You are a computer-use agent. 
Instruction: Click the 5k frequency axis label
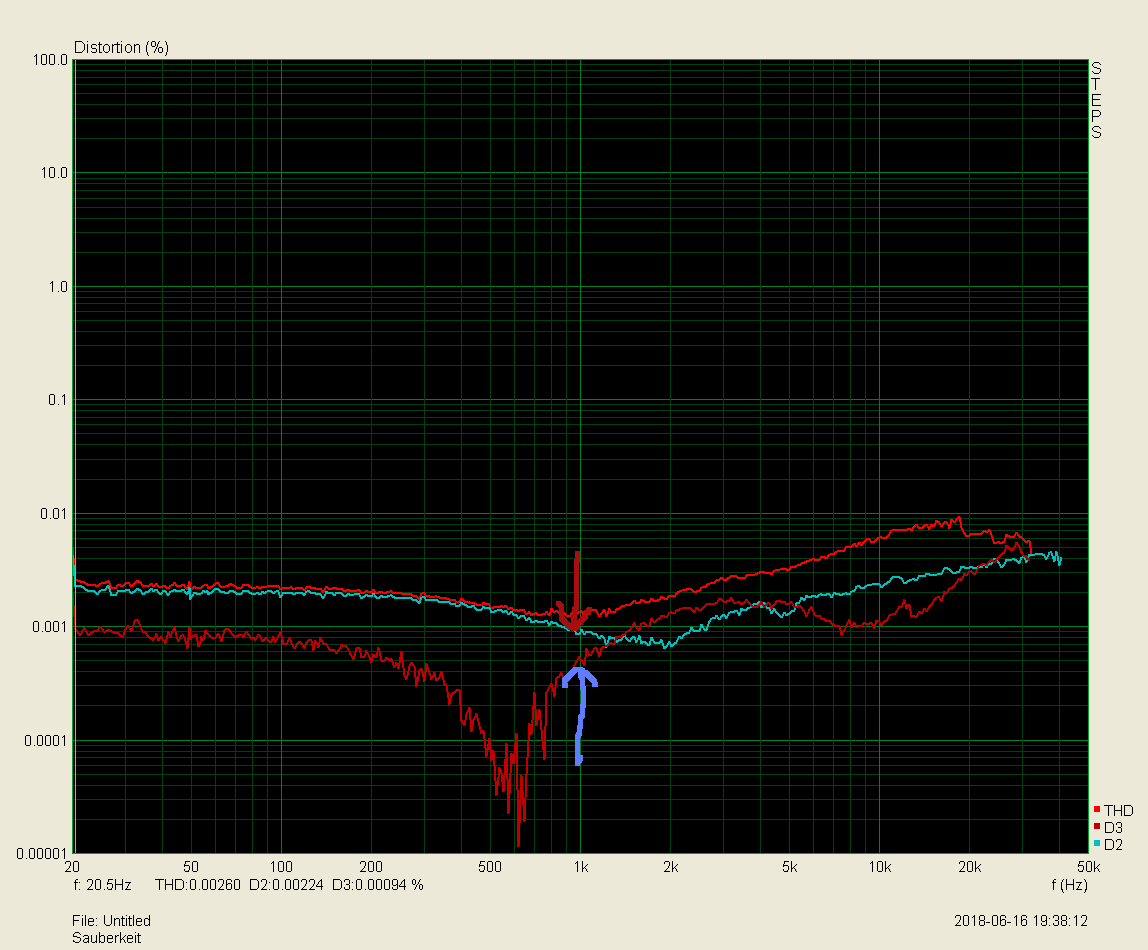(x=789, y=867)
